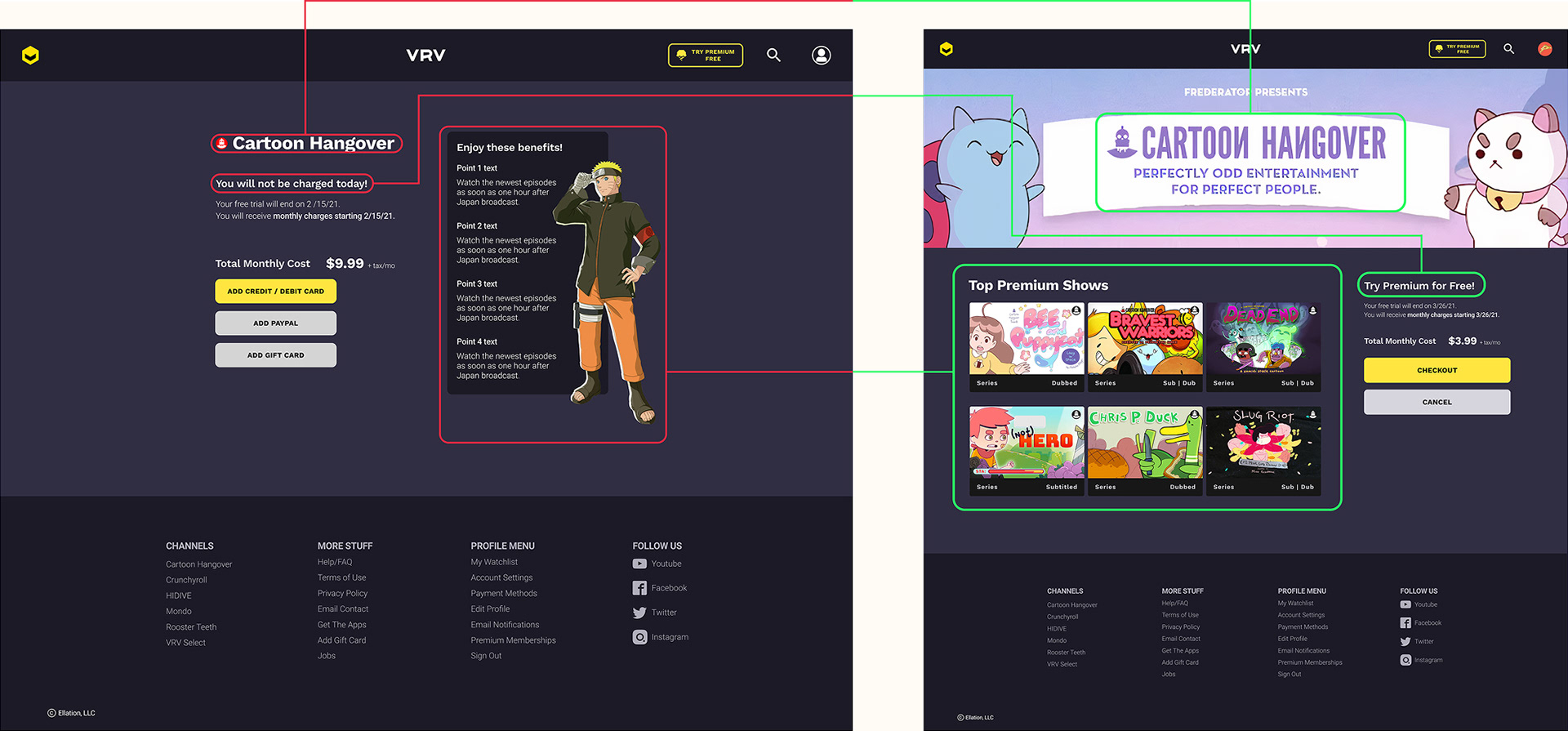This screenshot has width=1568, height=731.
Task: Click Email Contact in left footer
Action: (343, 608)
